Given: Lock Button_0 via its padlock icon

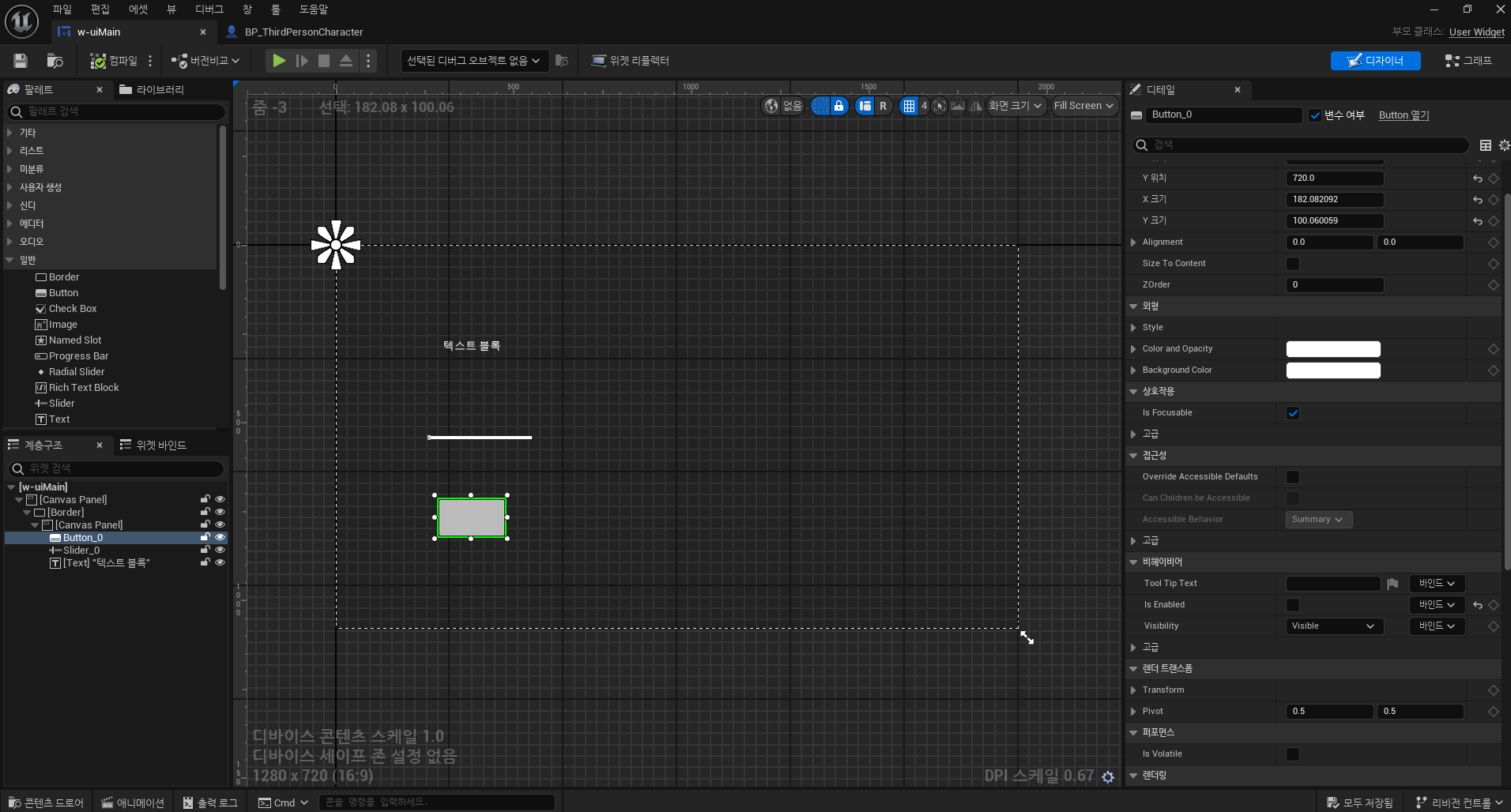Looking at the screenshot, I should tap(205, 538).
